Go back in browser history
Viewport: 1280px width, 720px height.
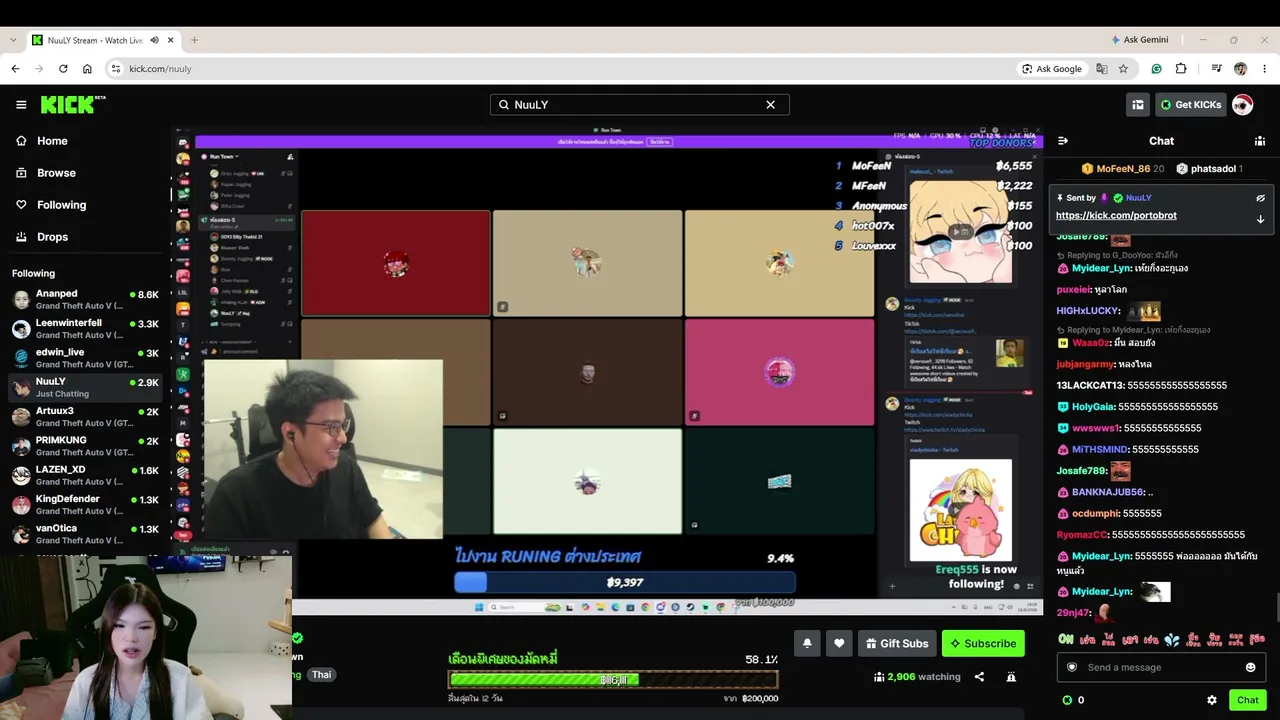[15, 69]
